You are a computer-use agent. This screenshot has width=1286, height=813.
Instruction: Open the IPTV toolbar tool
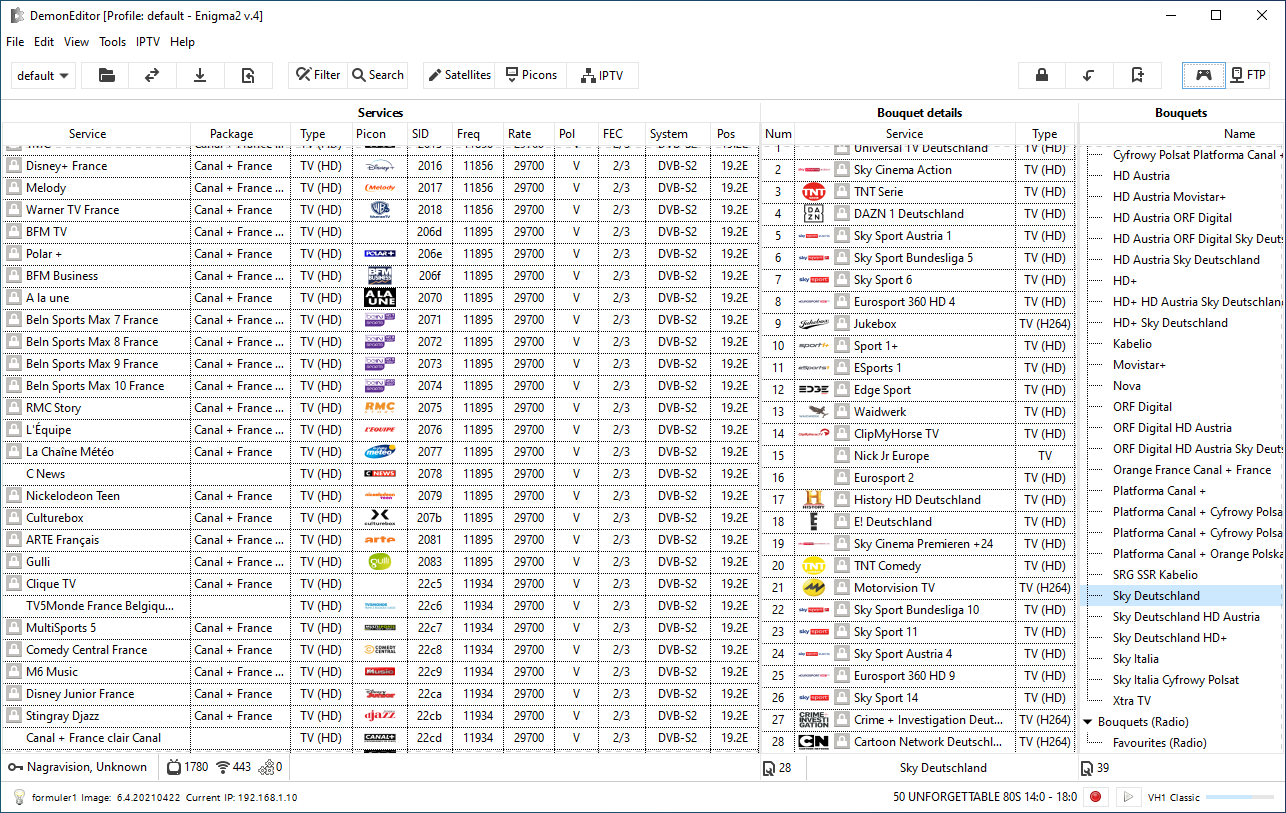coord(602,75)
